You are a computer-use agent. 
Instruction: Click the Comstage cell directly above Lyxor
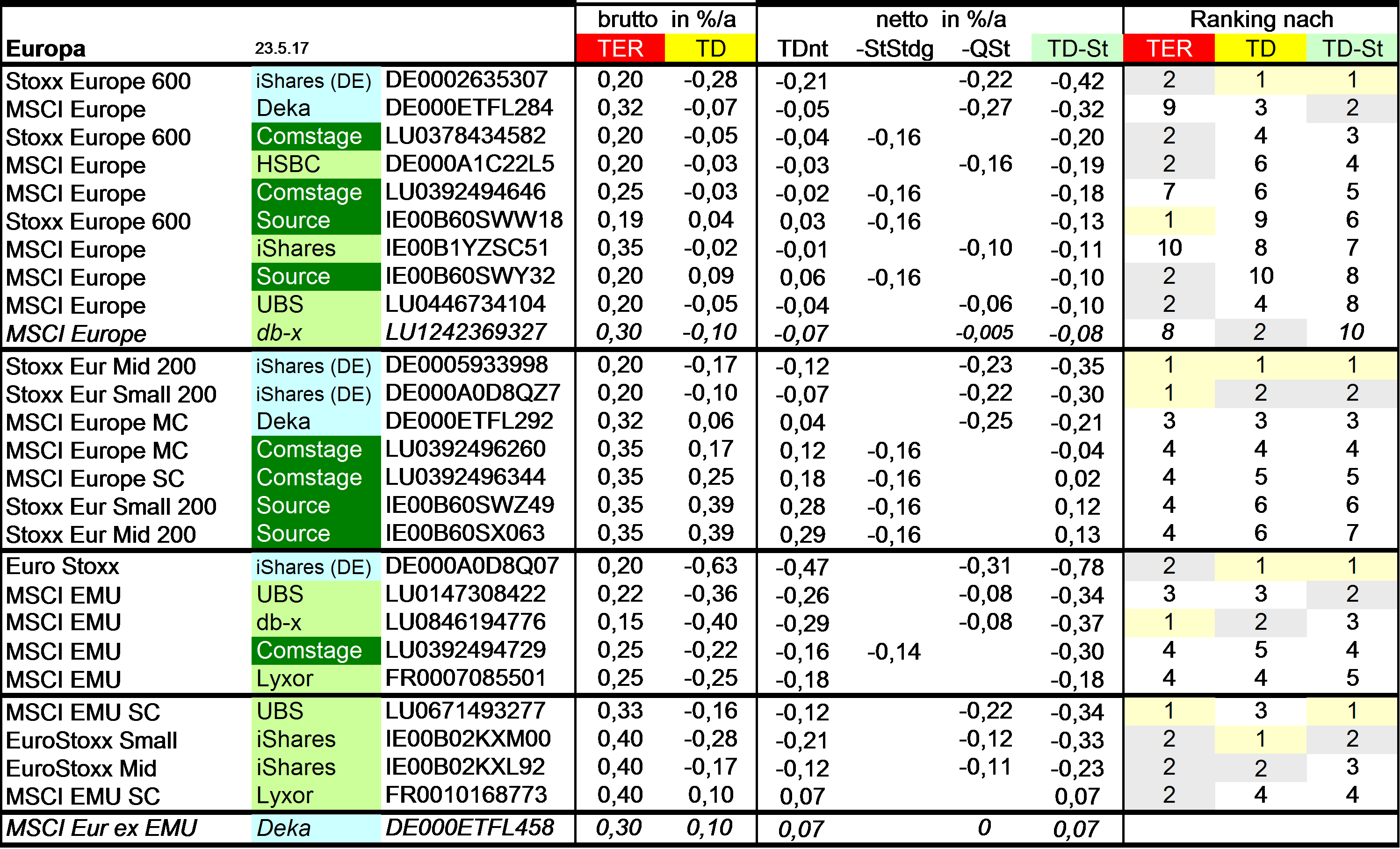(316, 650)
